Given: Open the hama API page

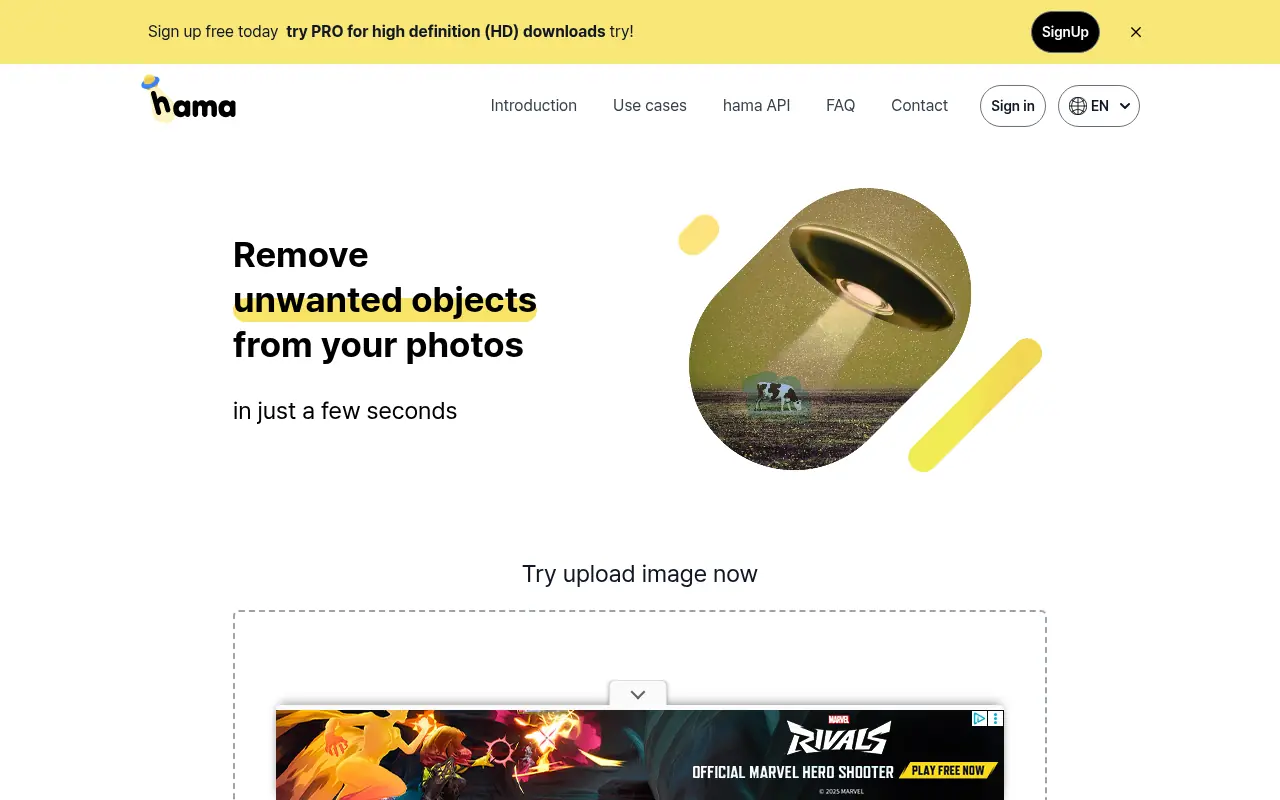Looking at the screenshot, I should point(756,106).
